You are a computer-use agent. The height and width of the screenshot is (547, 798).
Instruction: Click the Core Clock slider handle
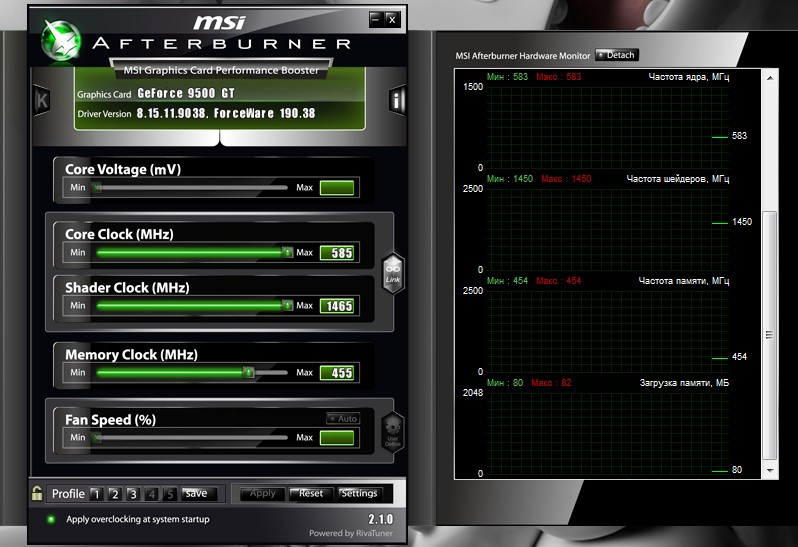coord(288,252)
